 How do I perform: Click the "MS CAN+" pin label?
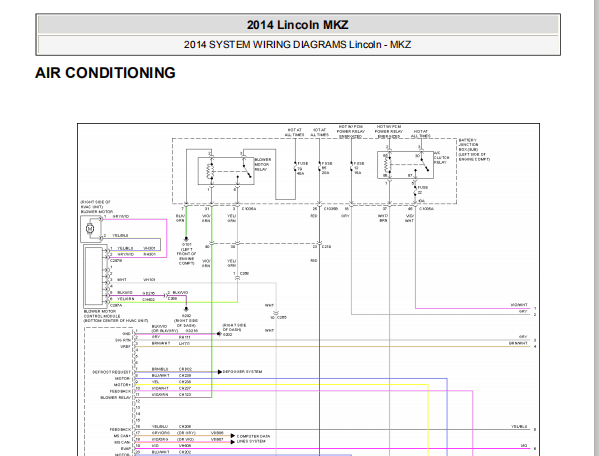[x=122, y=436]
